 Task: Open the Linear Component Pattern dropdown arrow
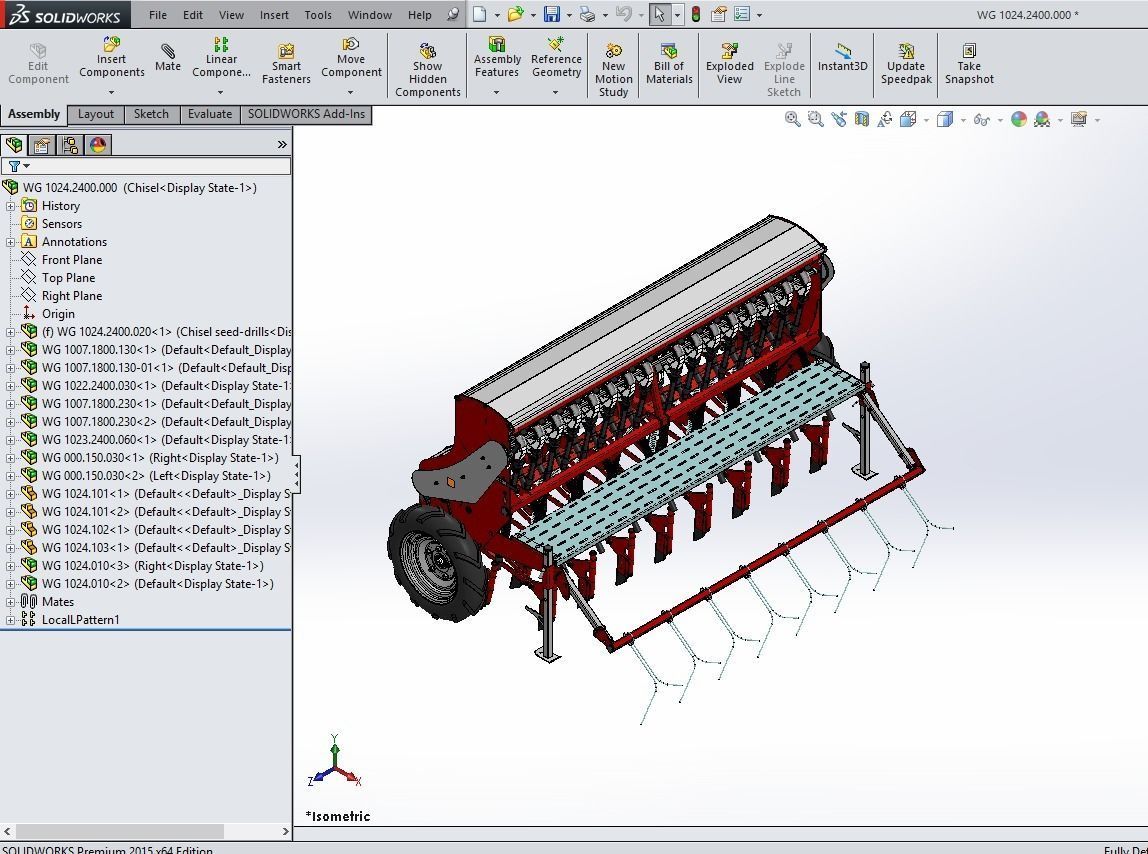click(x=220, y=92)
